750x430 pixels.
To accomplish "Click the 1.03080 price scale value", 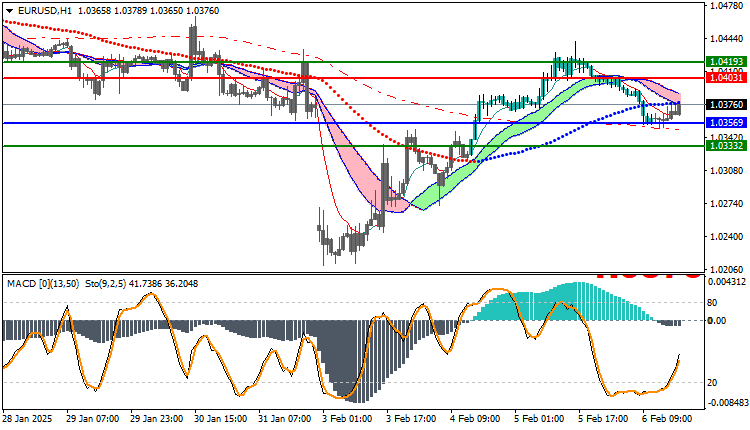I will pyautogui.click(x=727, y=171).
